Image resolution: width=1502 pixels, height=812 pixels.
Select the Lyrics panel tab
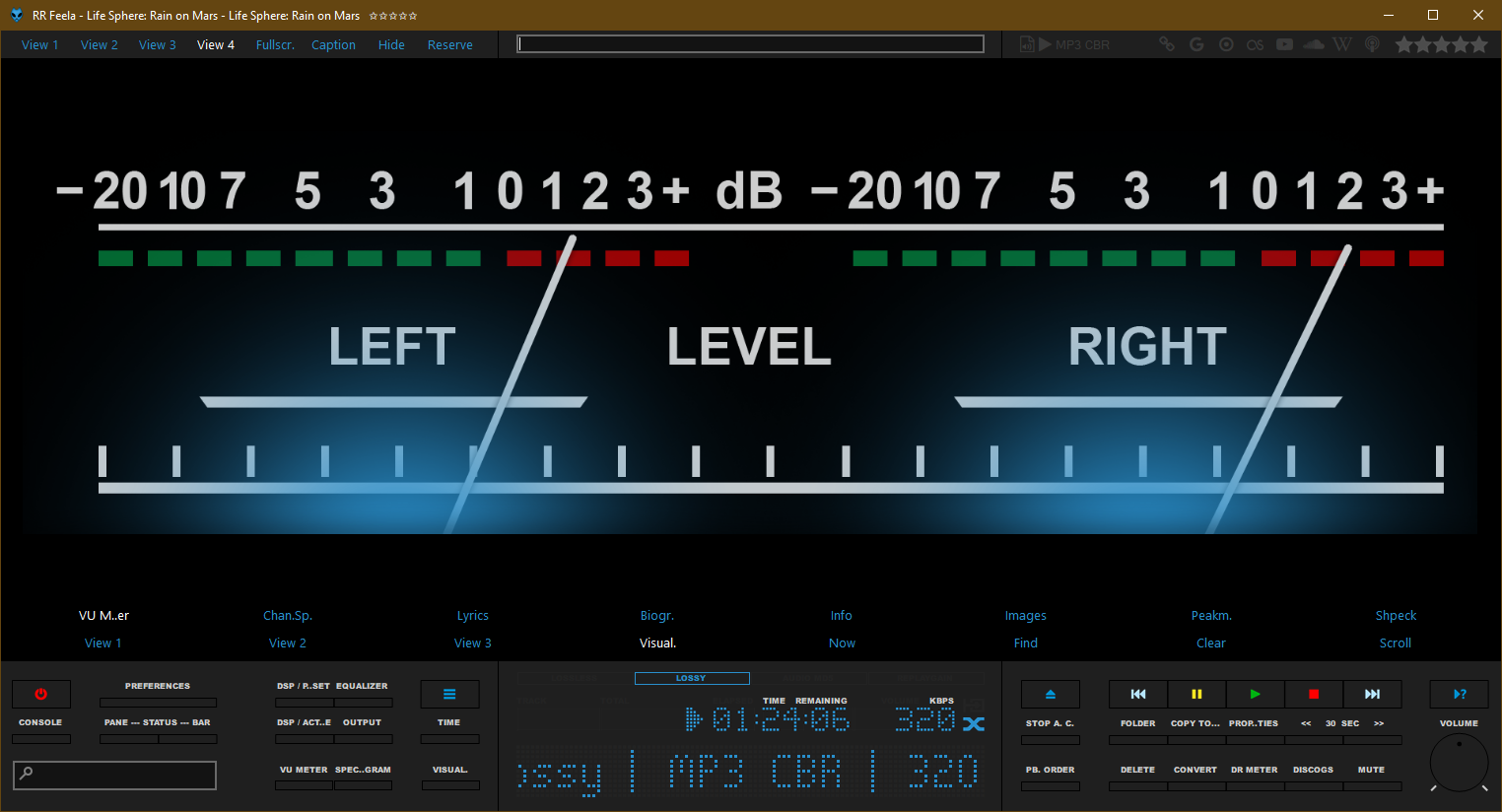click(x=472, y=615)
